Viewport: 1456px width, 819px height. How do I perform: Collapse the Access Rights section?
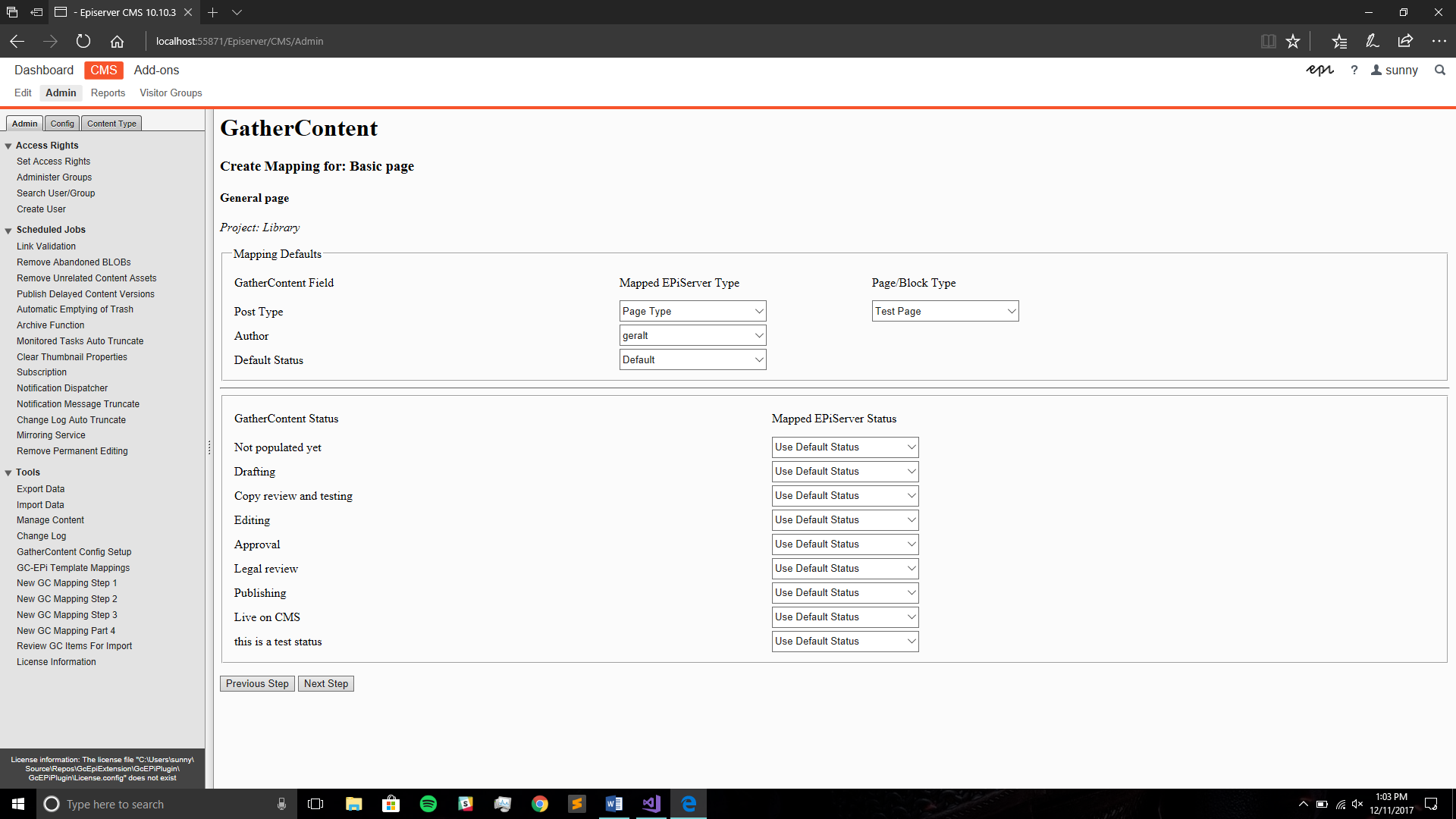tap(8, 146)
